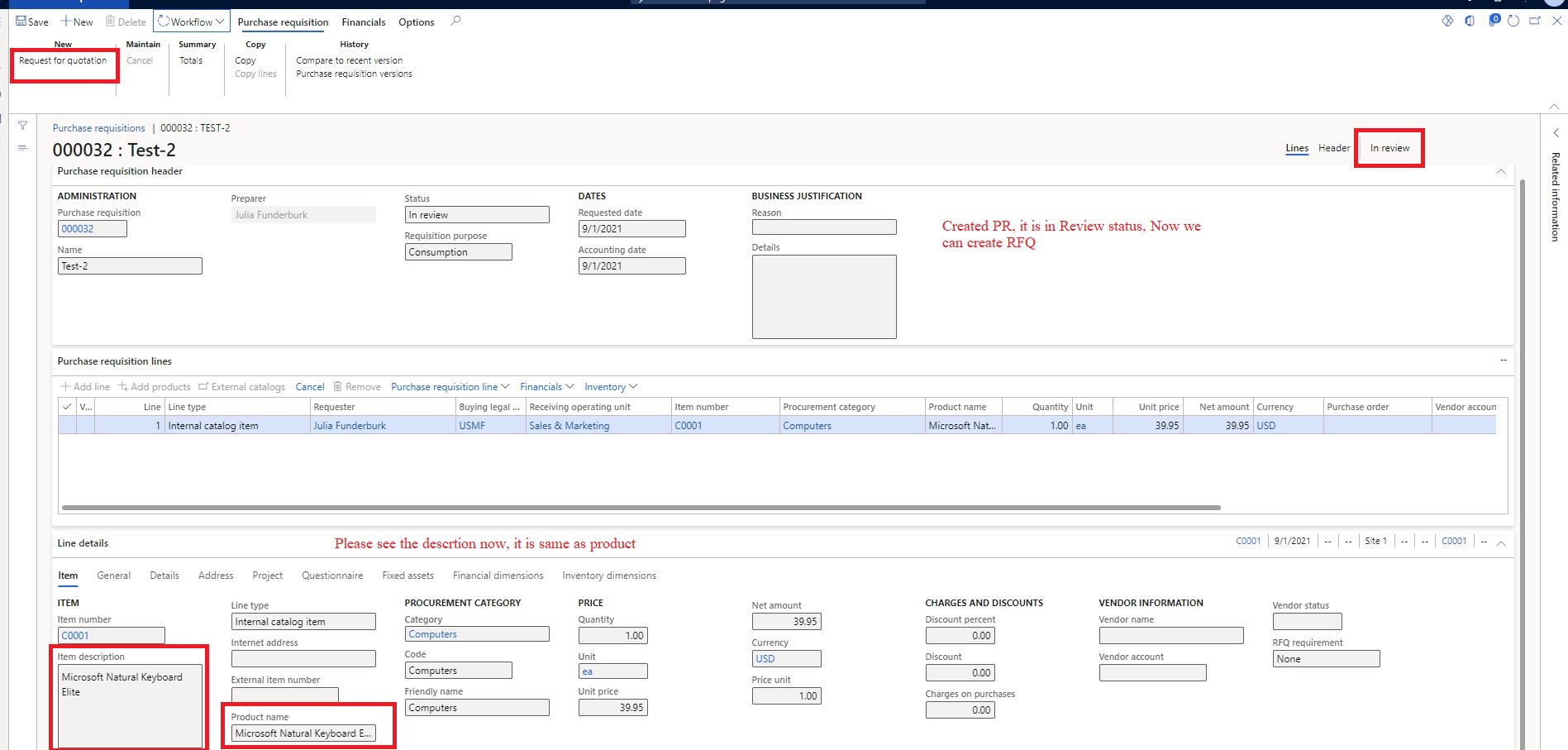Toggle the select-all checkbox in the lines grid

67,406
